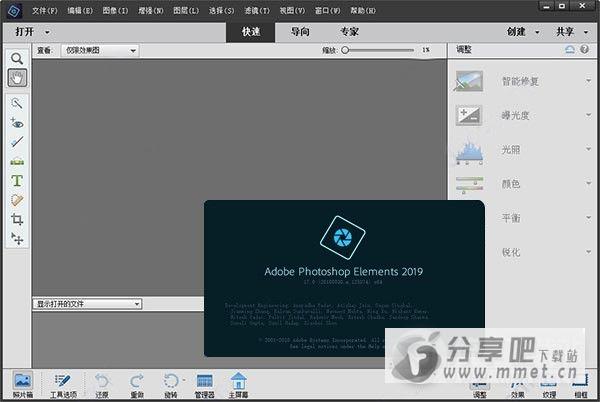Click the 相框 button in bottom bar
Image resolution: width=600 pixels, height=402 pixels.
tap(581, 388)
